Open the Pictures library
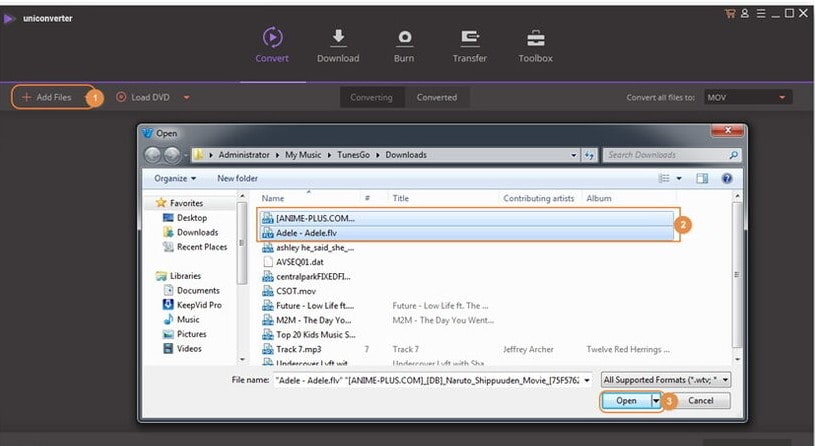This screenshot has height=446, width=815. [x=185, y=334]
